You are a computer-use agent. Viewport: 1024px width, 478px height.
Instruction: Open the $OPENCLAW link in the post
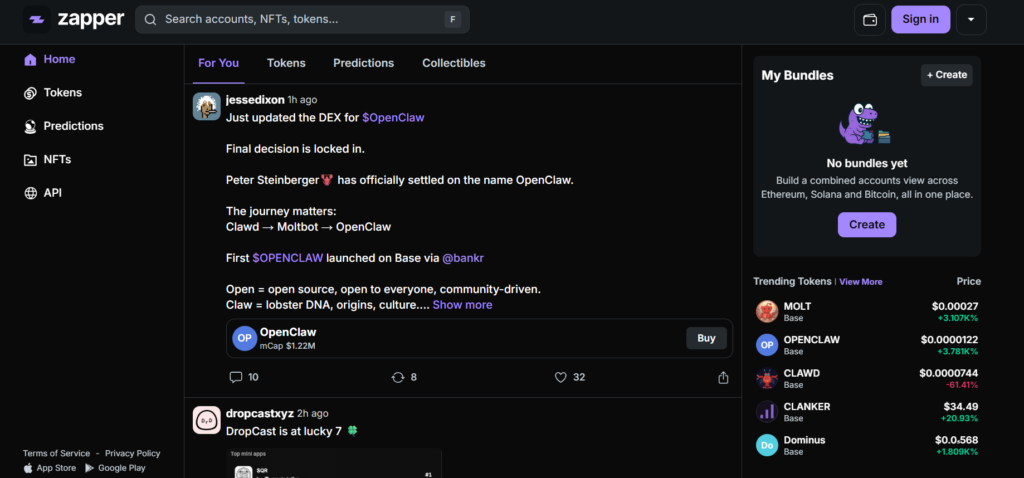[288, 258]
